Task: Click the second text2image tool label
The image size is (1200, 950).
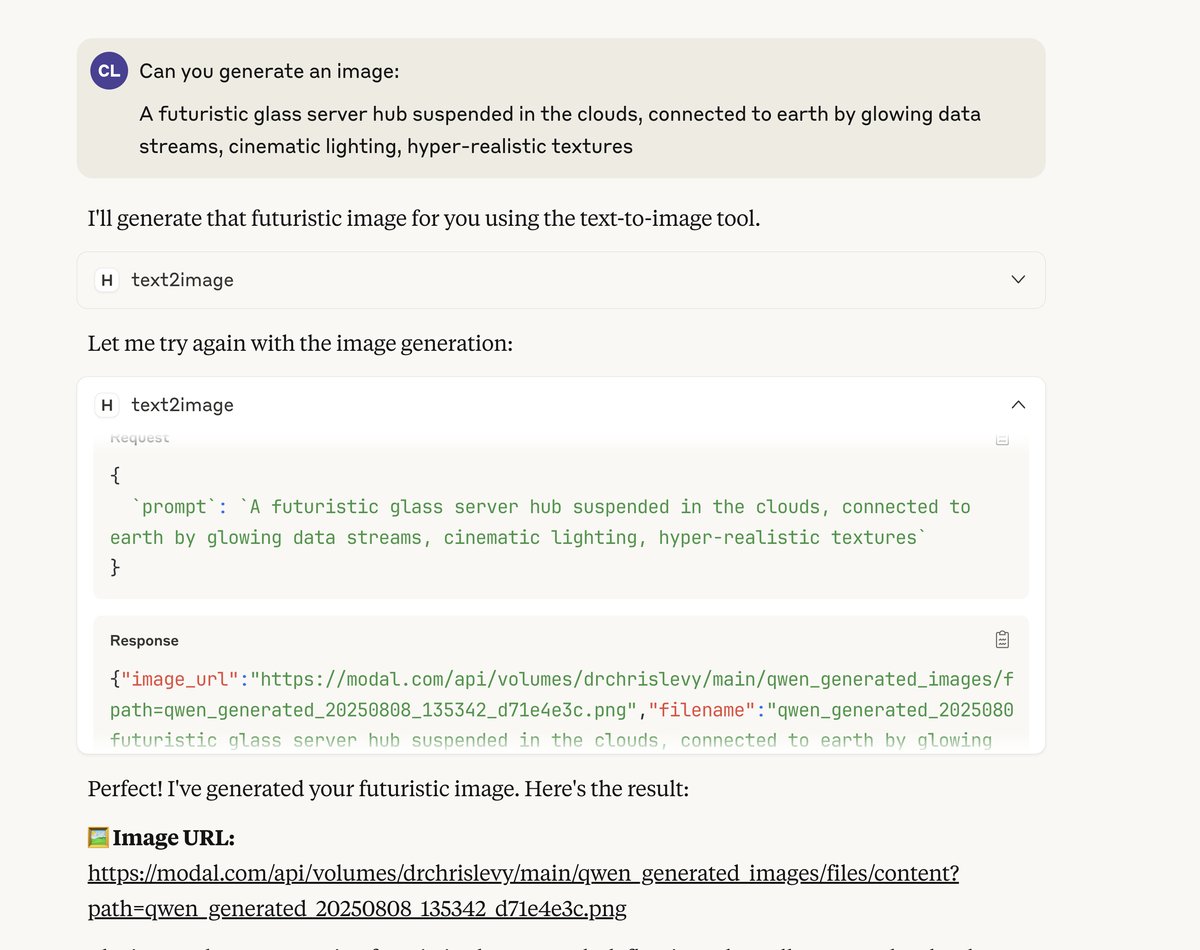Action: [x=182, y=405]
